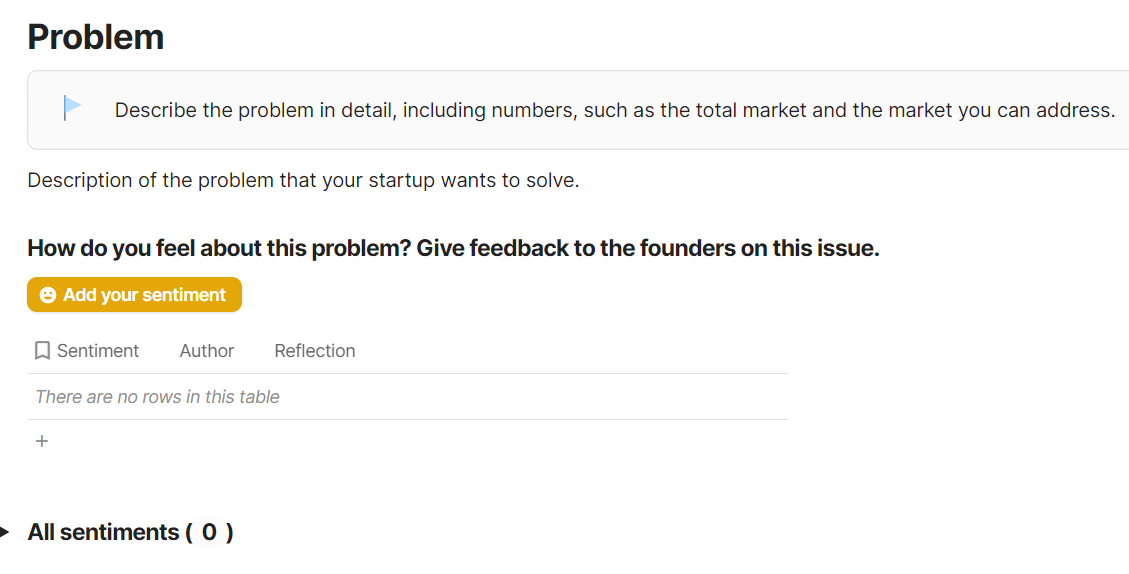Screen dimensions: 1129x574
Task: Select the 'How do you feel' question heading
Action: coord(453,248)
